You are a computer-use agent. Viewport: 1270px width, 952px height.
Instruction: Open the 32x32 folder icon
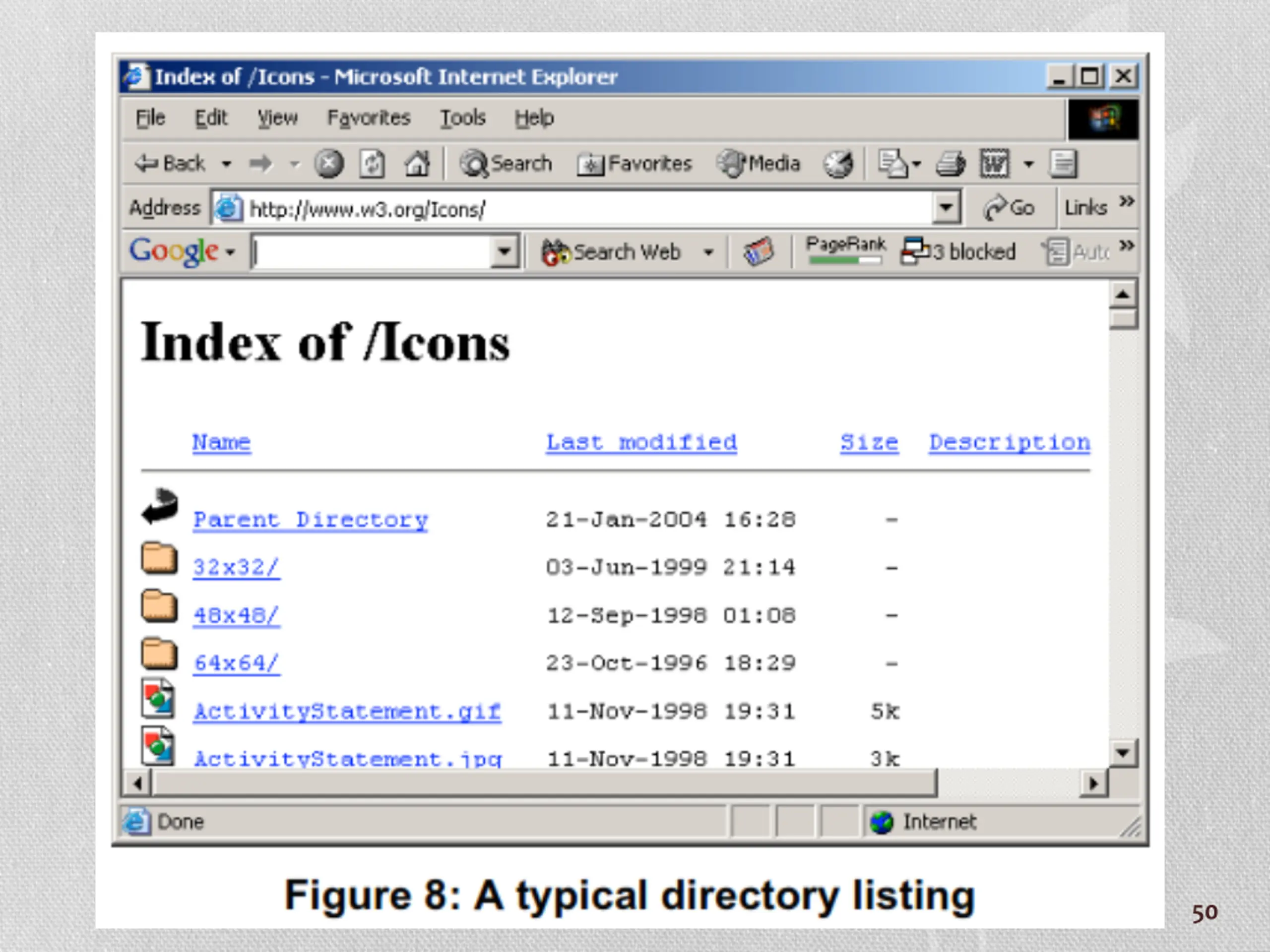159,558
